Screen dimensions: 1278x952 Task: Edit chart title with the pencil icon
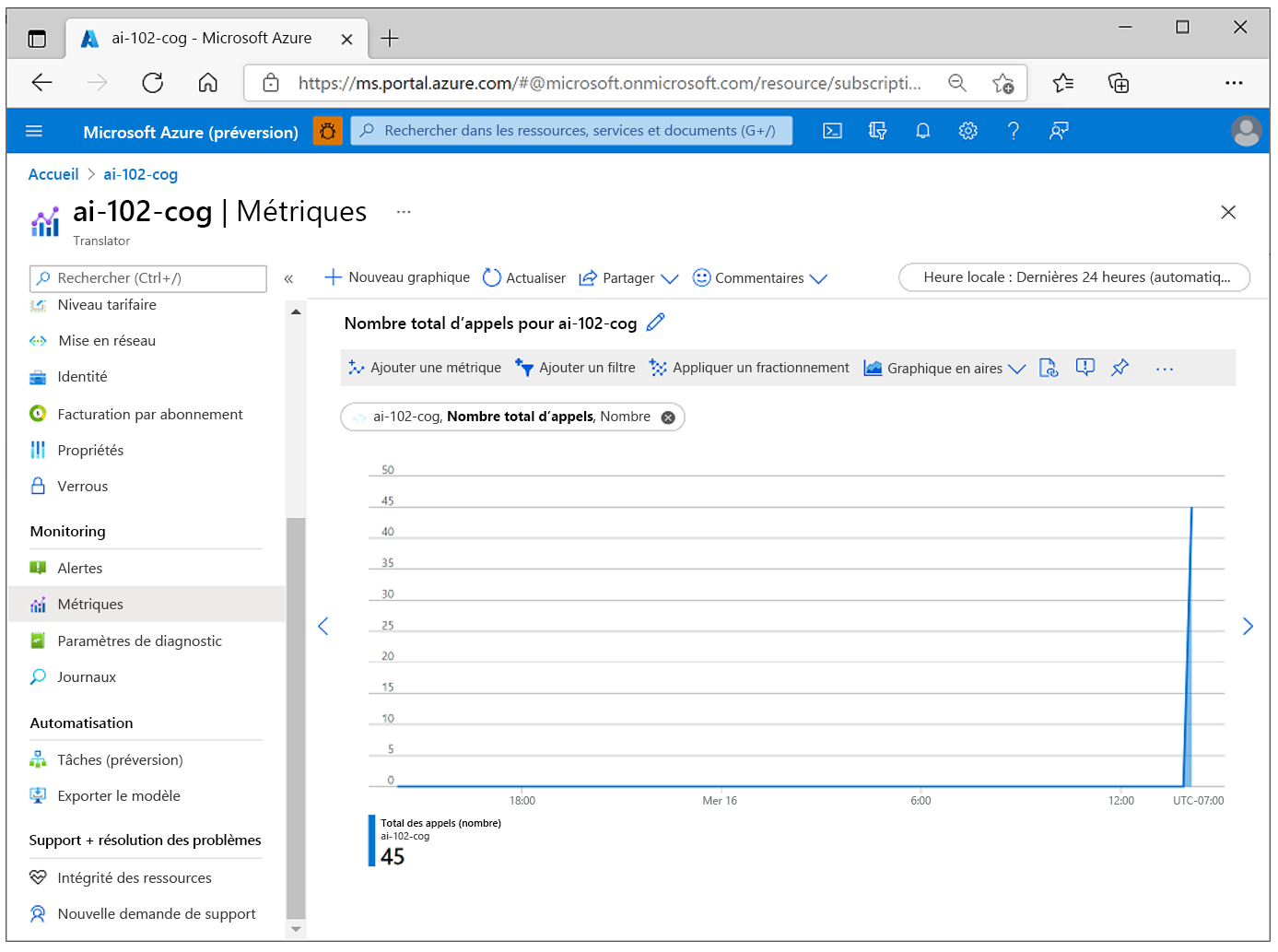point(655,323)
